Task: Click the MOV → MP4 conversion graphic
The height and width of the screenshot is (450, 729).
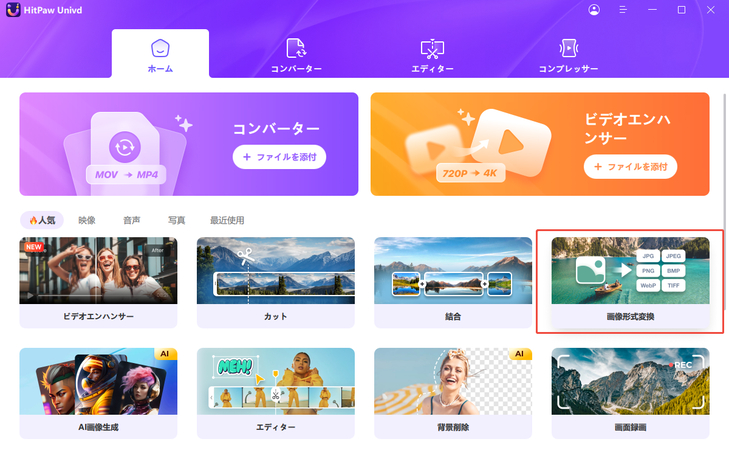Action: tap(126, 174)
